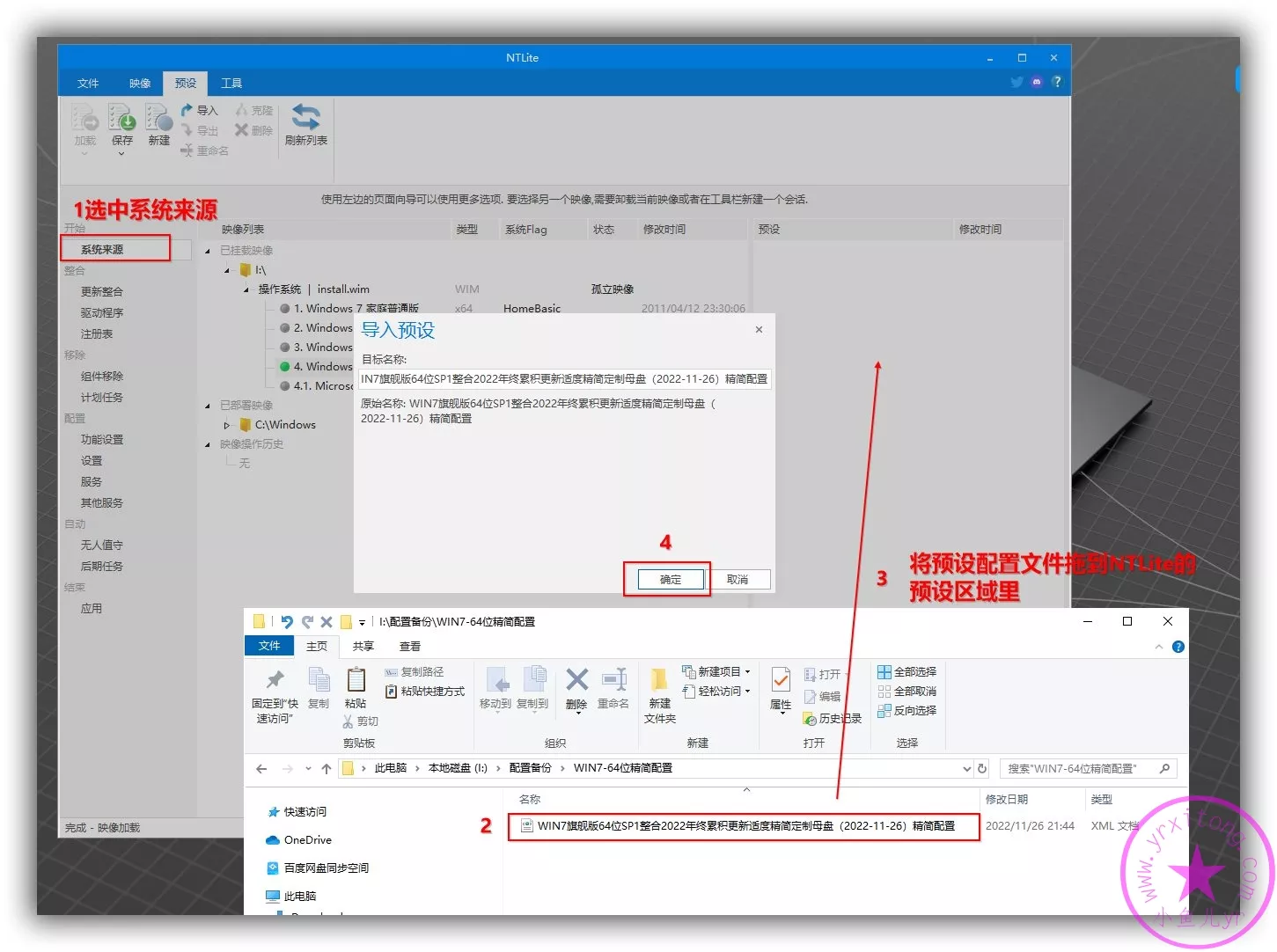Open the Explorer address bar history dropdown

[x=966, y=768]
